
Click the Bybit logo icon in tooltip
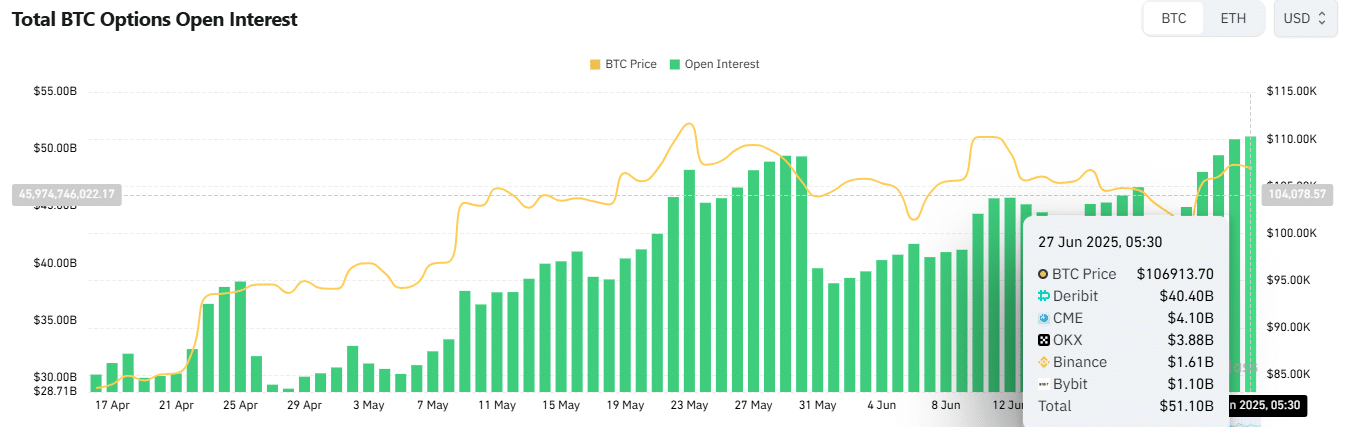click(x=1044, y=384)
